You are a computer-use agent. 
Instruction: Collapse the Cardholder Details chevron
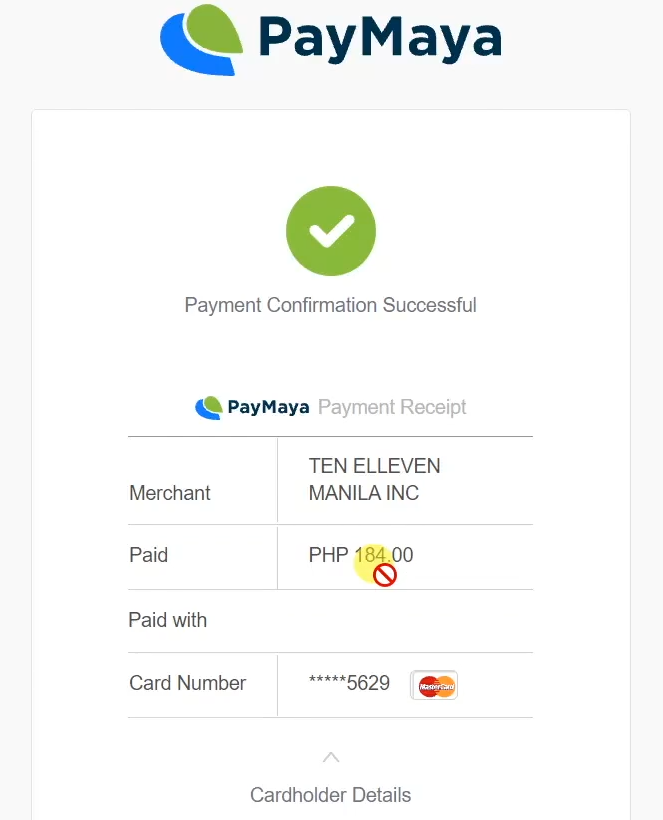coord(331,756)
